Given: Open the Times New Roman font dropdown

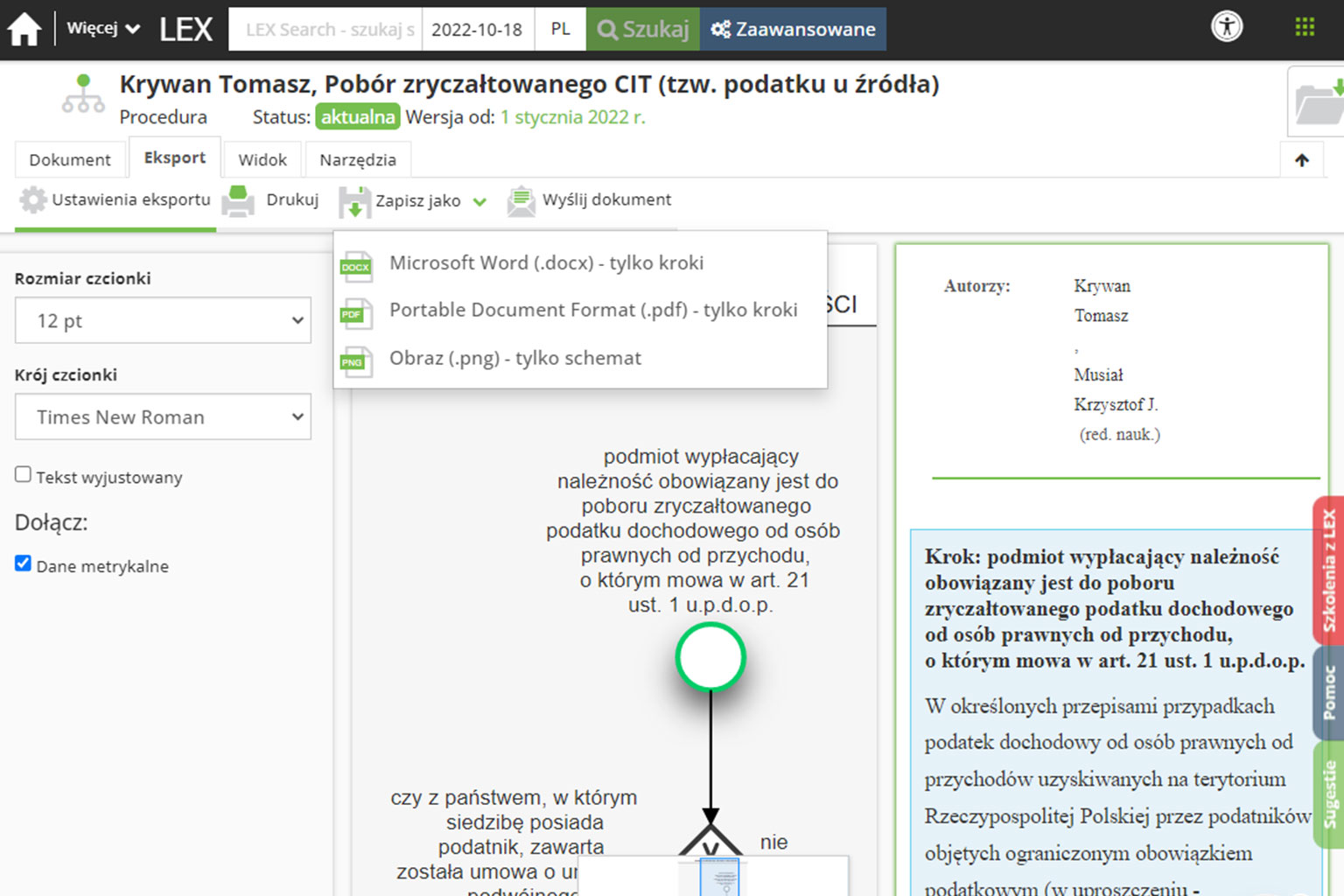Looking at the screenshot, I should point(163,417).
